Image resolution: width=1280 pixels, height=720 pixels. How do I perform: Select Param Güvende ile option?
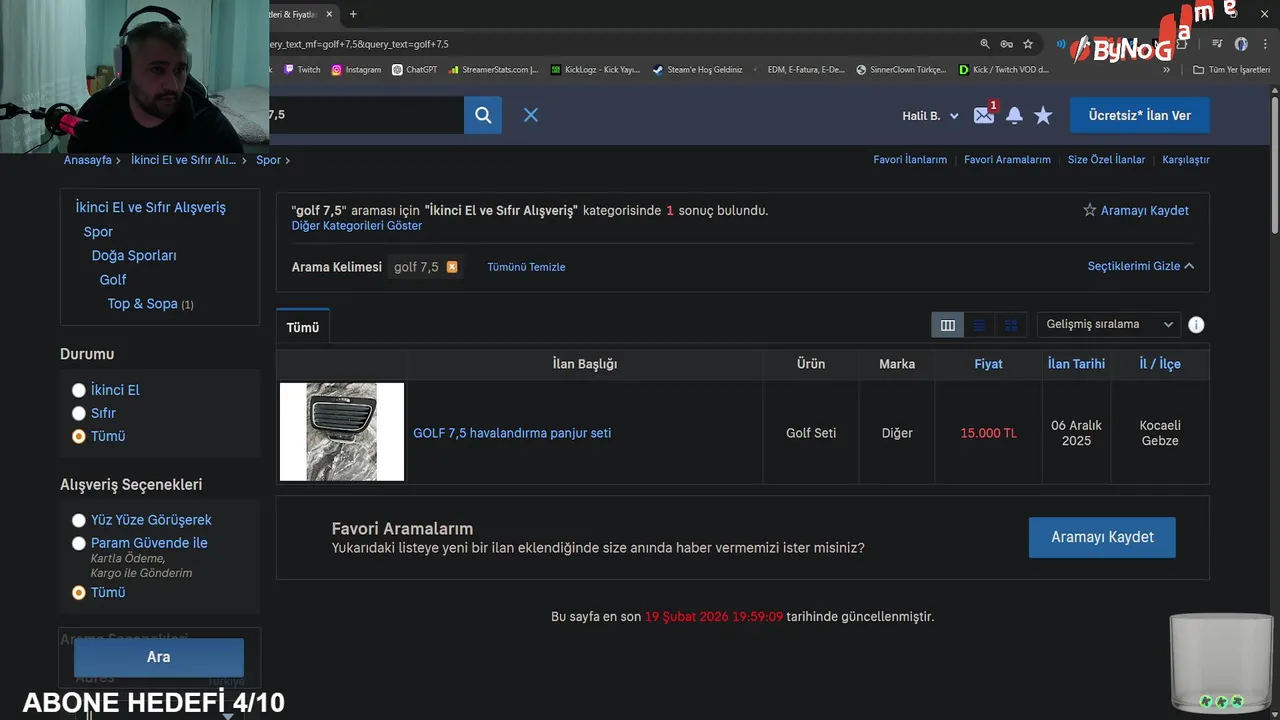pos(79,543)
